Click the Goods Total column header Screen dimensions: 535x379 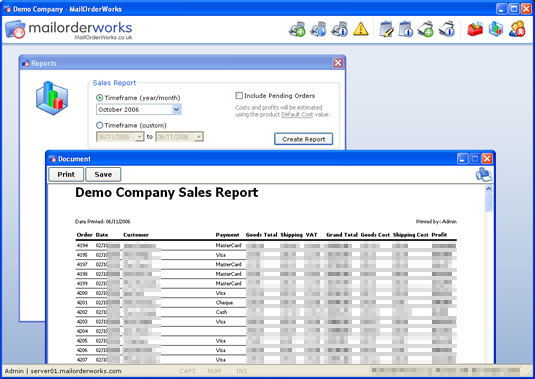261,235
